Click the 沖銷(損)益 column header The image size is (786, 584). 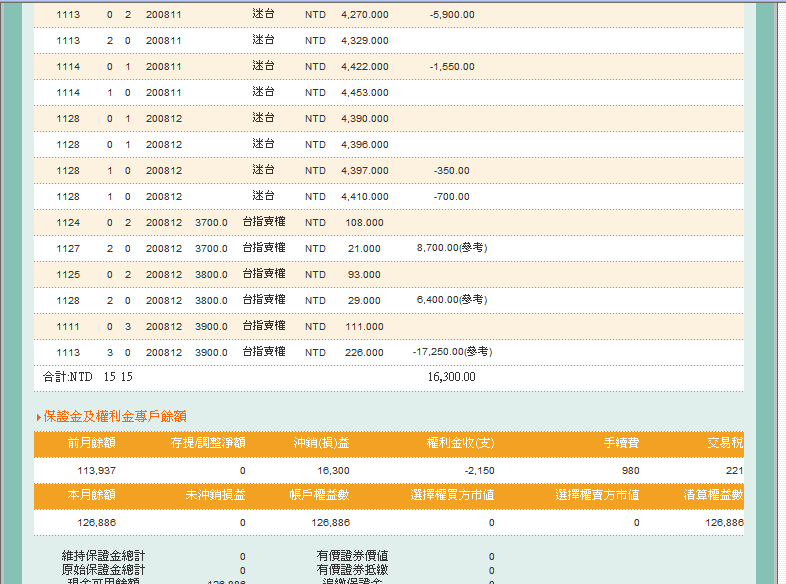322,443
